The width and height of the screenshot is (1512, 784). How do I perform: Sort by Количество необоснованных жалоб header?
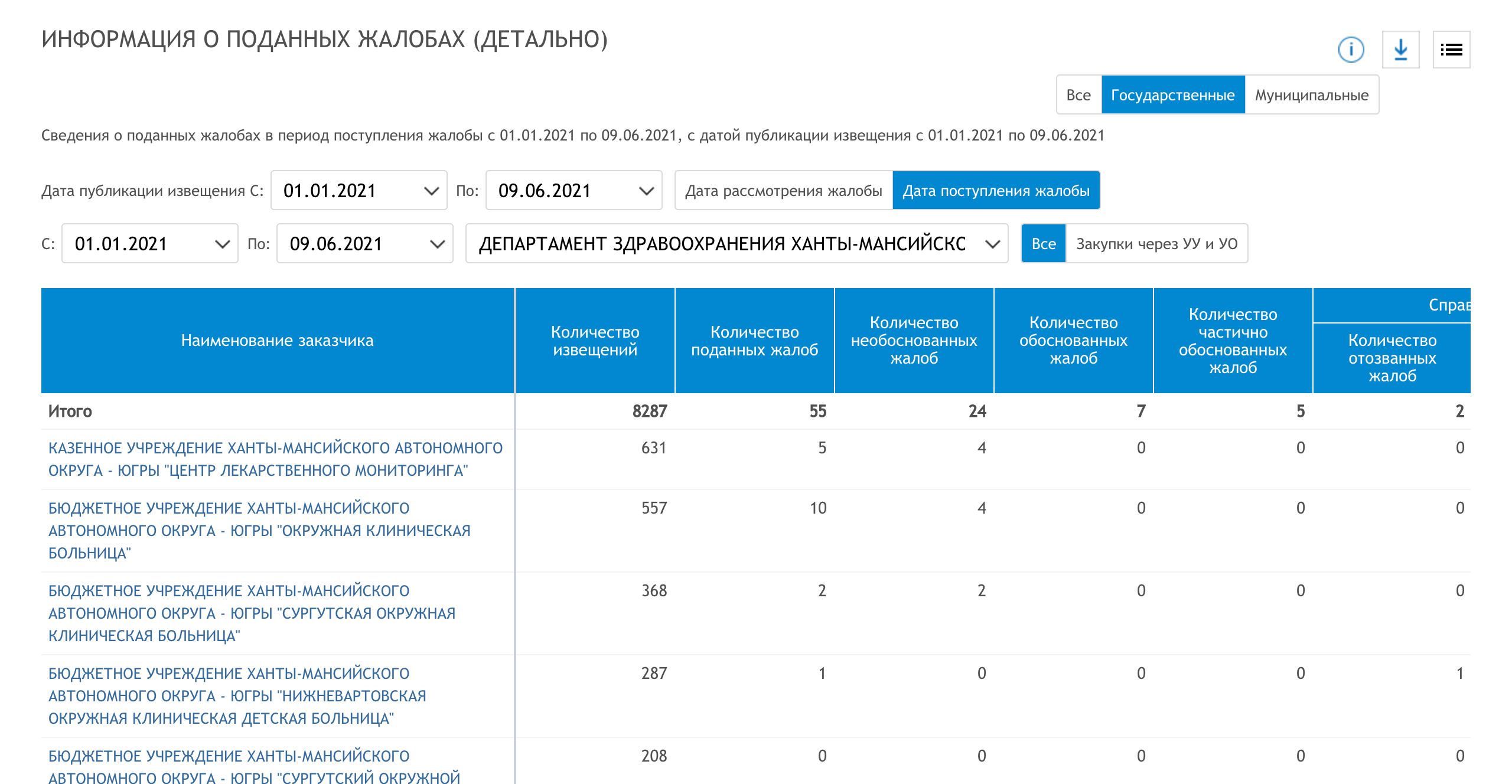(914, 341)
